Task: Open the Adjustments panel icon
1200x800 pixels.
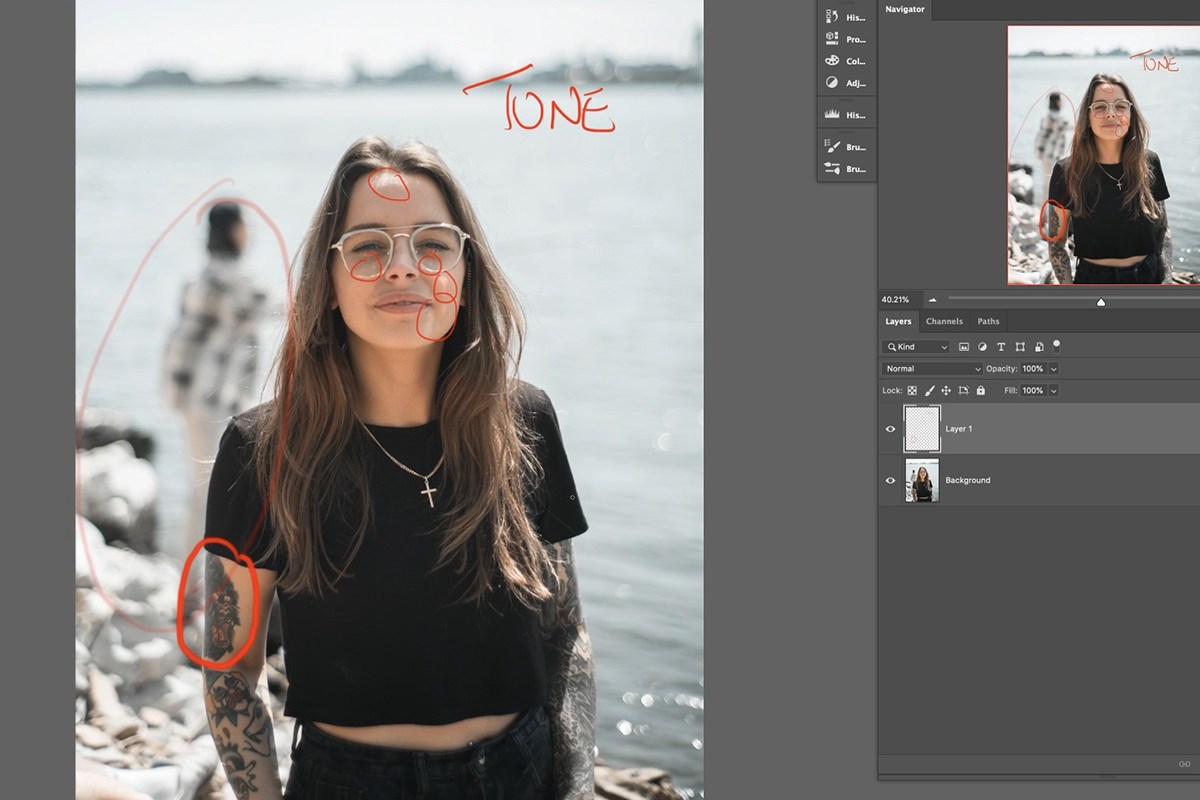Action: pos(832,83)
